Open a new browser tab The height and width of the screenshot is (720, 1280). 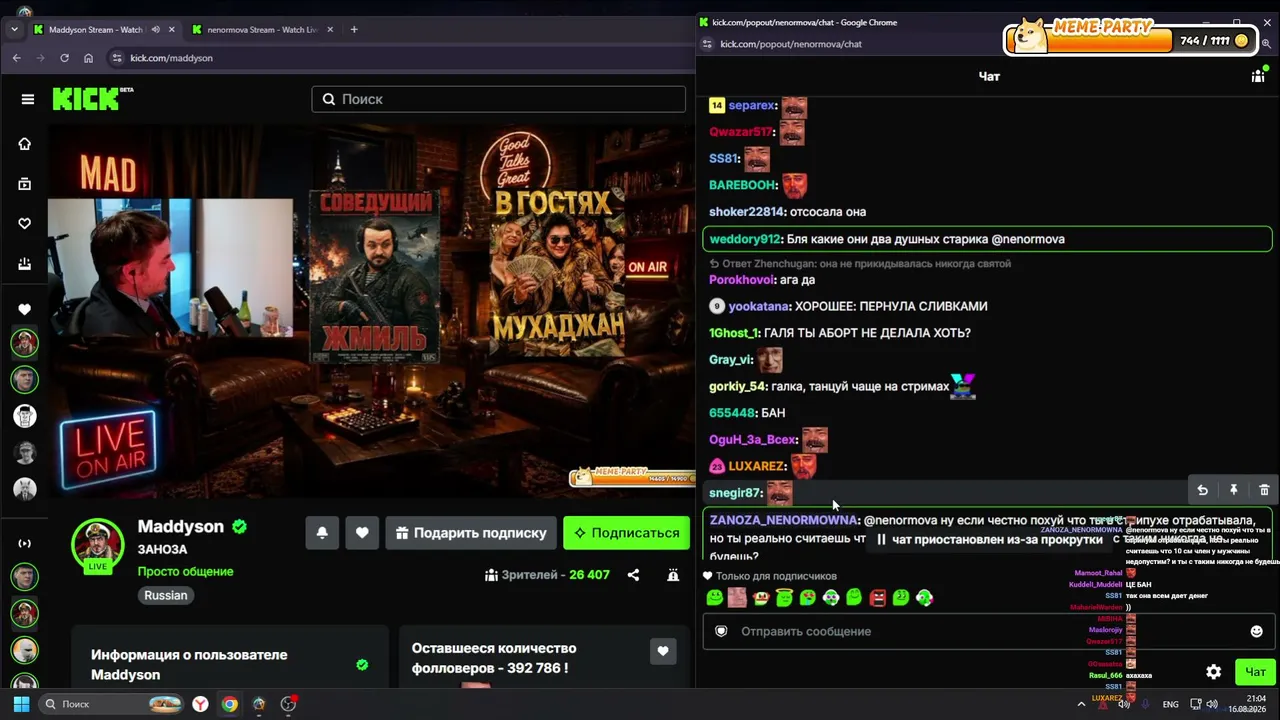tap(354, 30)
